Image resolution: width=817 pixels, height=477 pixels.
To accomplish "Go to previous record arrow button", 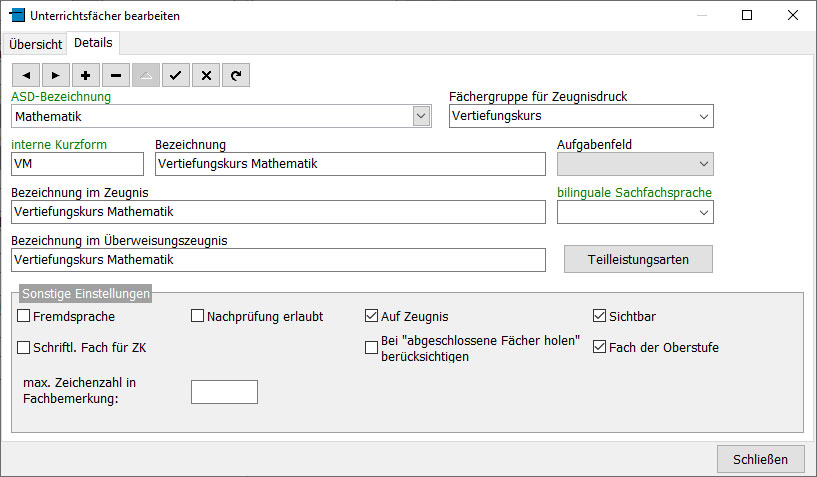I will (x=25, y=75).
